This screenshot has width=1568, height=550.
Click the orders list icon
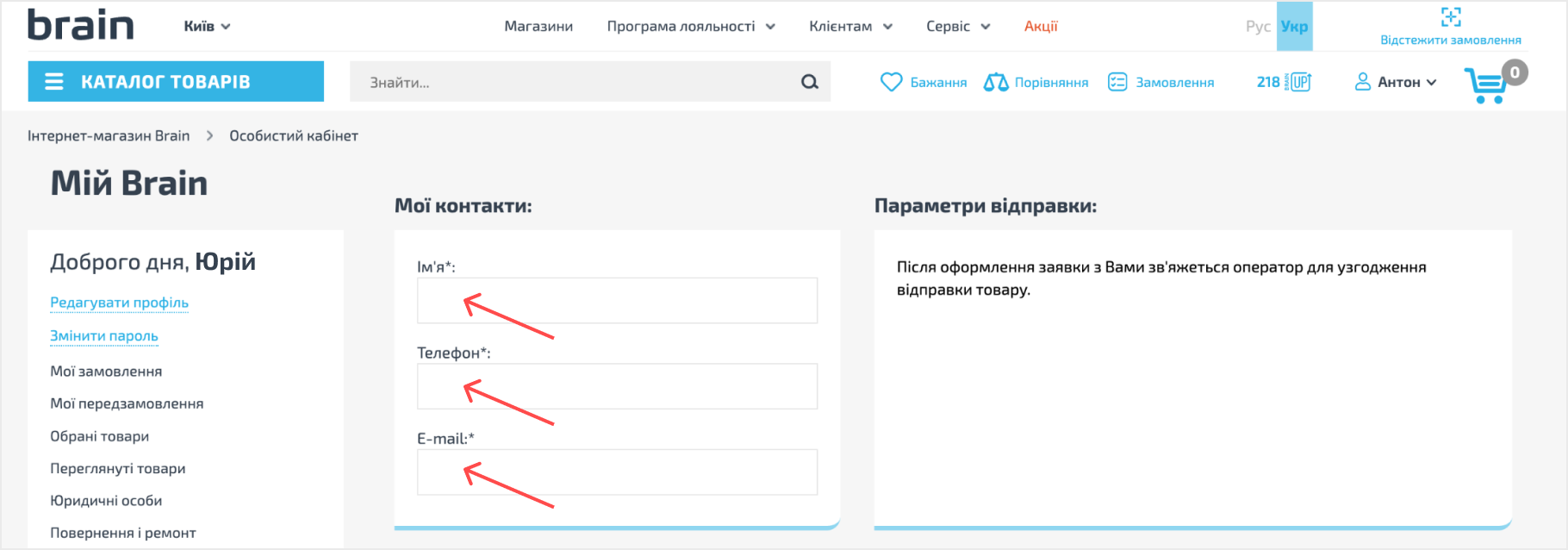point(1117,82)
